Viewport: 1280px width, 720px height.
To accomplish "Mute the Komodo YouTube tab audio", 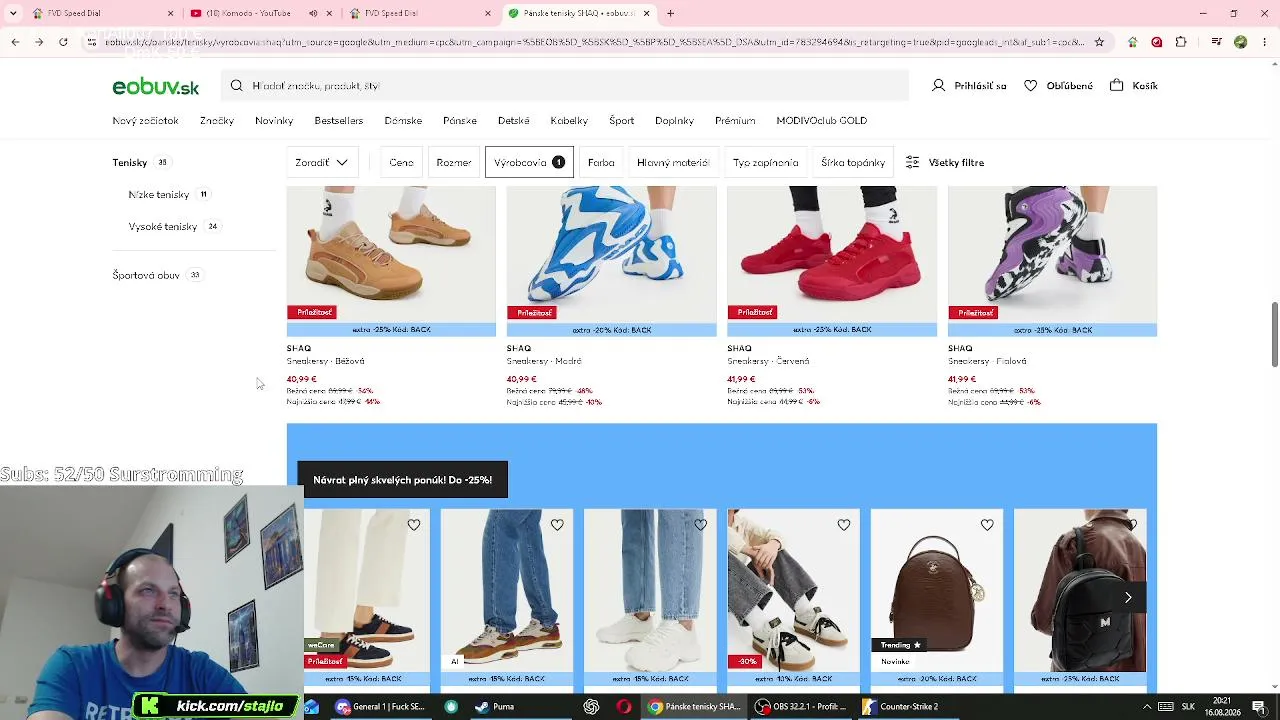I will click(313, 14).
